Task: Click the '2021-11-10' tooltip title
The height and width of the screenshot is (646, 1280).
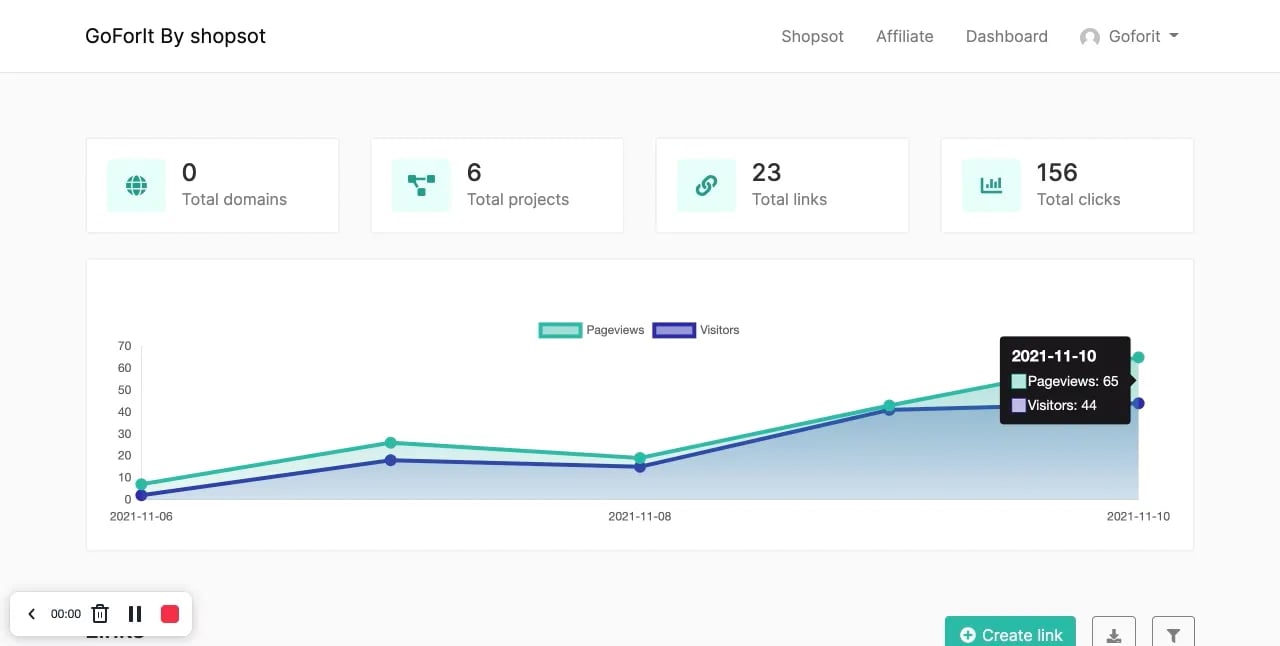Action: pyautogui.click(x=1054, y=356)
